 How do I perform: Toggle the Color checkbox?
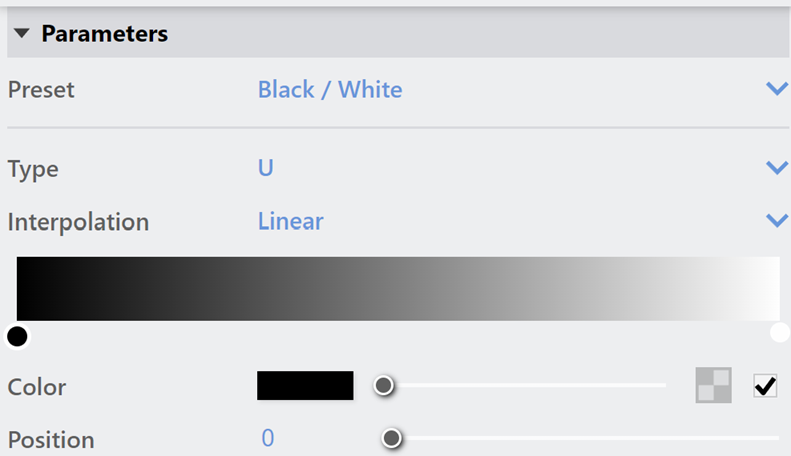765,386
